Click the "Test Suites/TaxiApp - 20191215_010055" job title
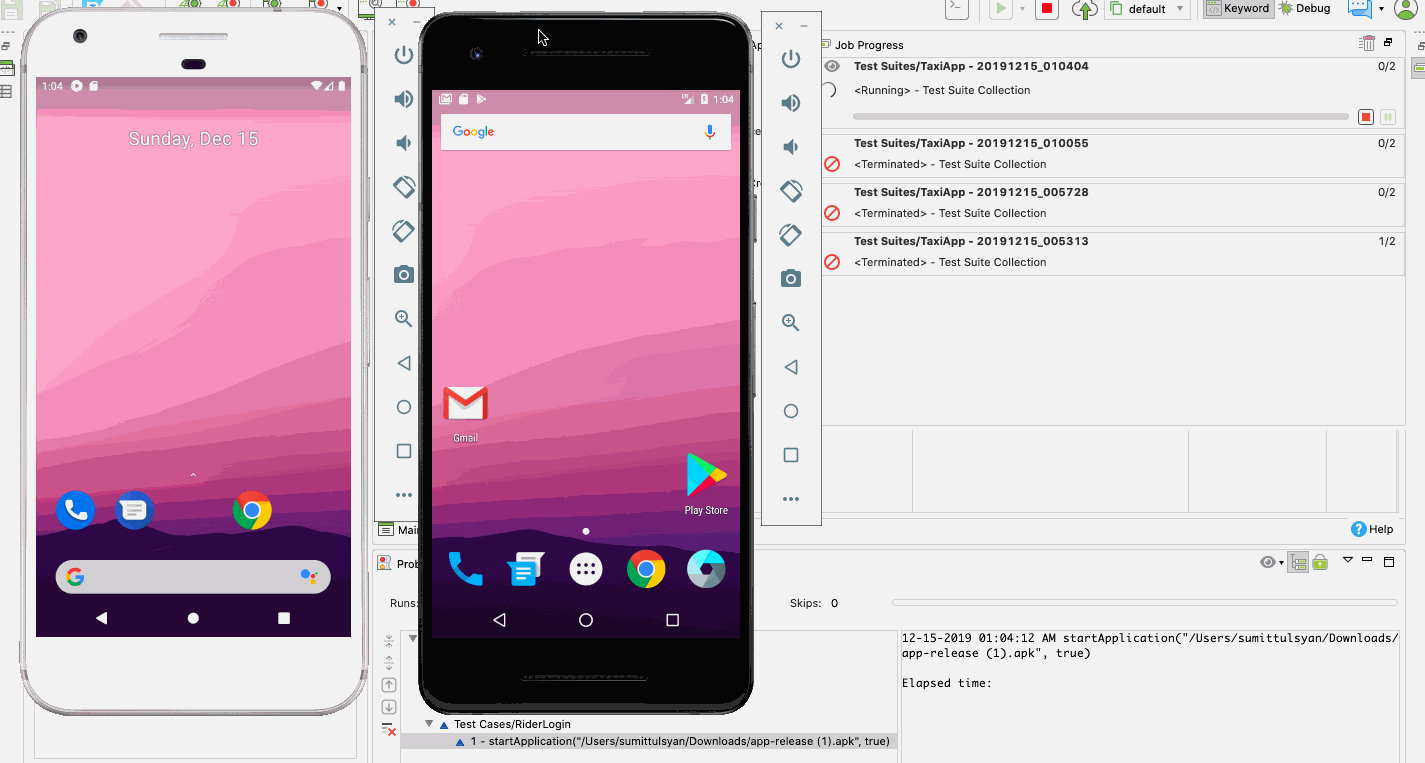Screen dimensions: 1425x763 pos(971,143)
